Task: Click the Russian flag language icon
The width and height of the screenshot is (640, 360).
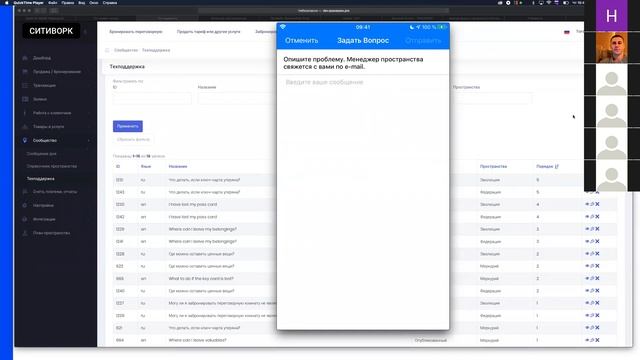Action: (x=567, y=32)
